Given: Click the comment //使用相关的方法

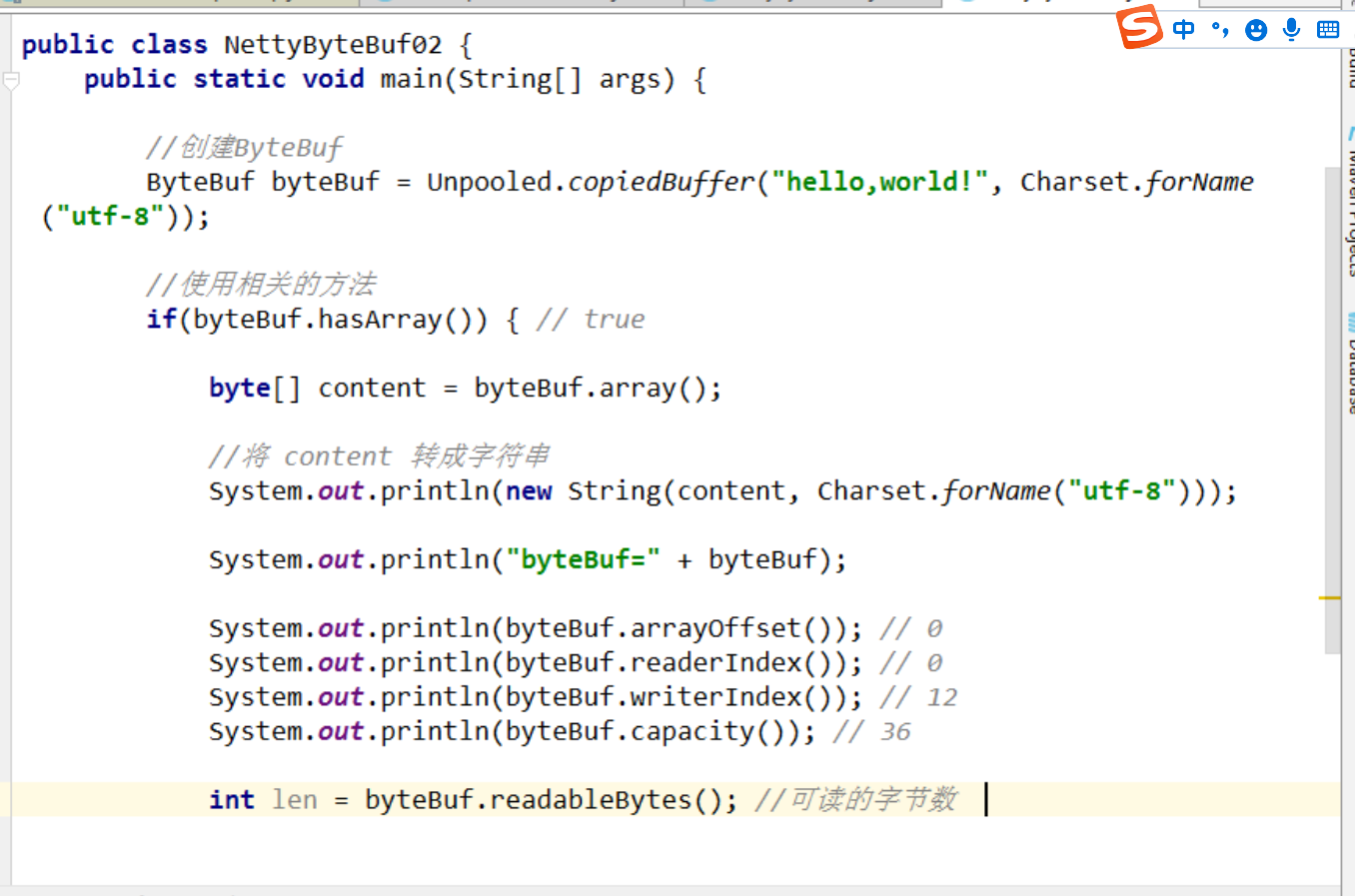Looking at the screenshot, I should coord(261,285).
